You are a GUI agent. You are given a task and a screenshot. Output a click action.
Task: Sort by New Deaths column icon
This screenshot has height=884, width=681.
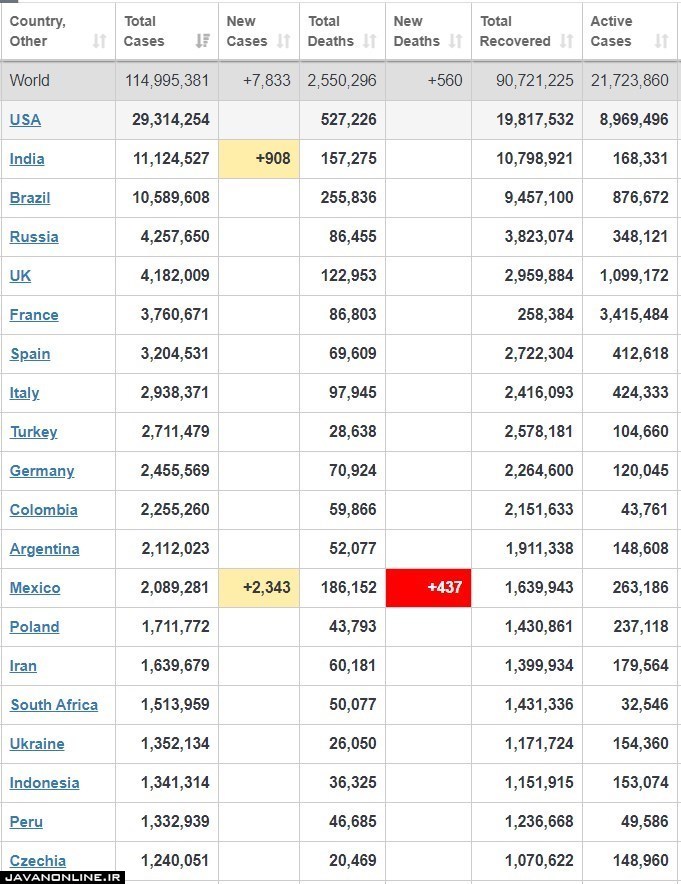click(455, 41)
